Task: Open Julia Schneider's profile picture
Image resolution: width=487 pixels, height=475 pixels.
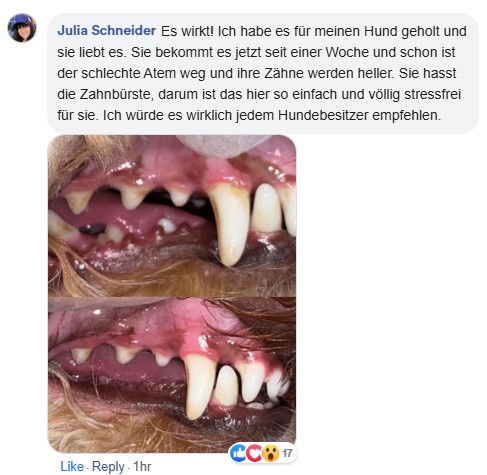Action: 22,28
